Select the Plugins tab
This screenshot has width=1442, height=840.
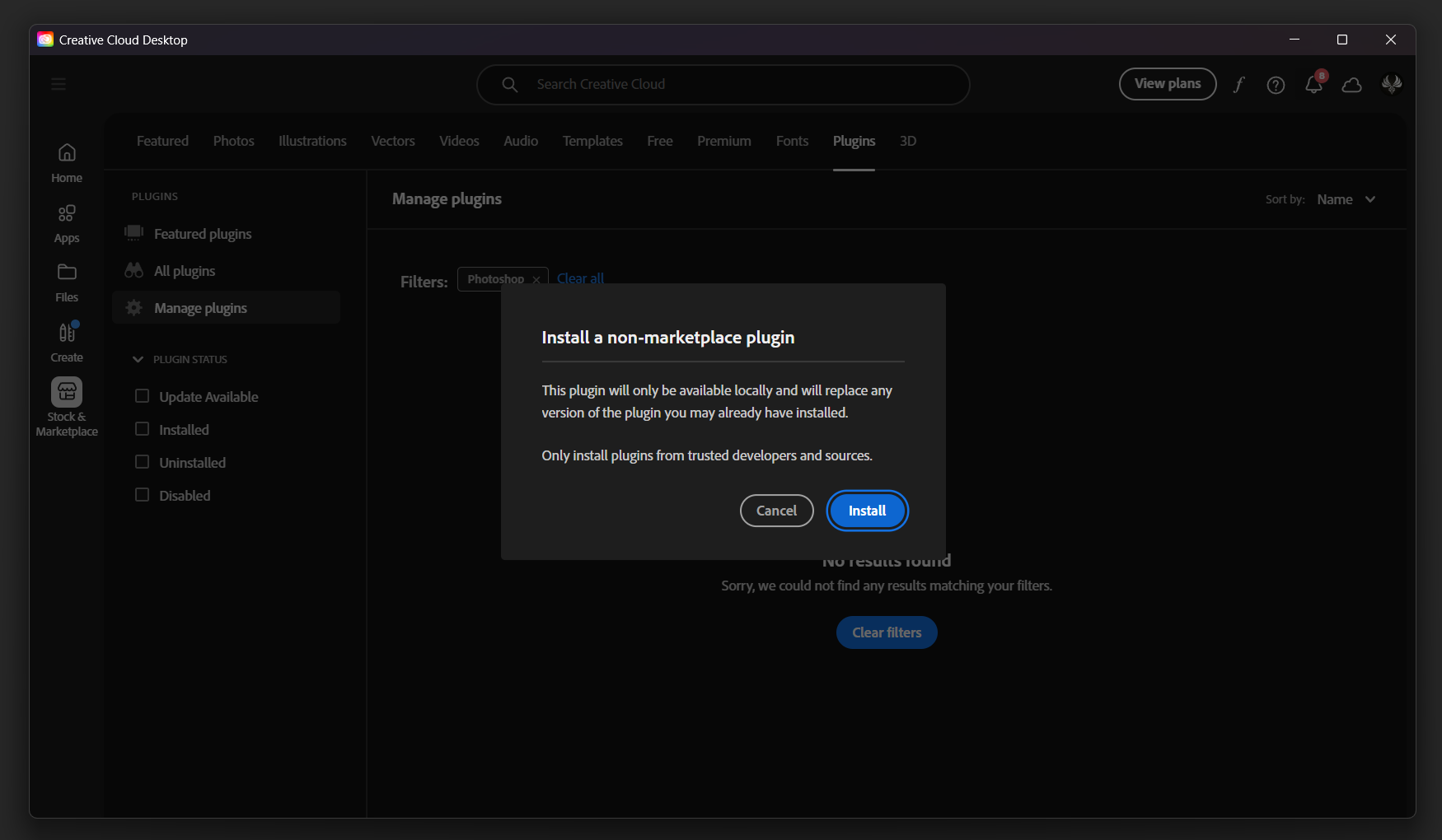[854, 141]
